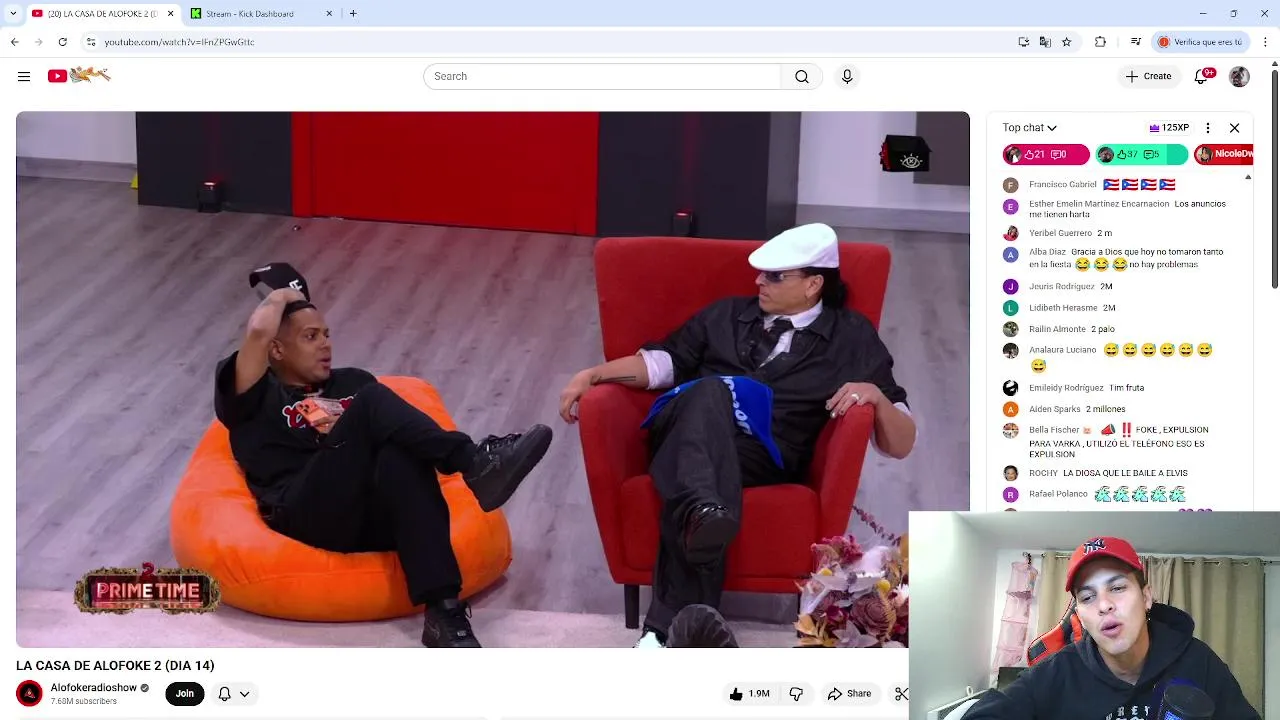Close the live chat panel
Image resolution: width=1280 pixels, height=720 pixels.
[x=1234, y=128]
